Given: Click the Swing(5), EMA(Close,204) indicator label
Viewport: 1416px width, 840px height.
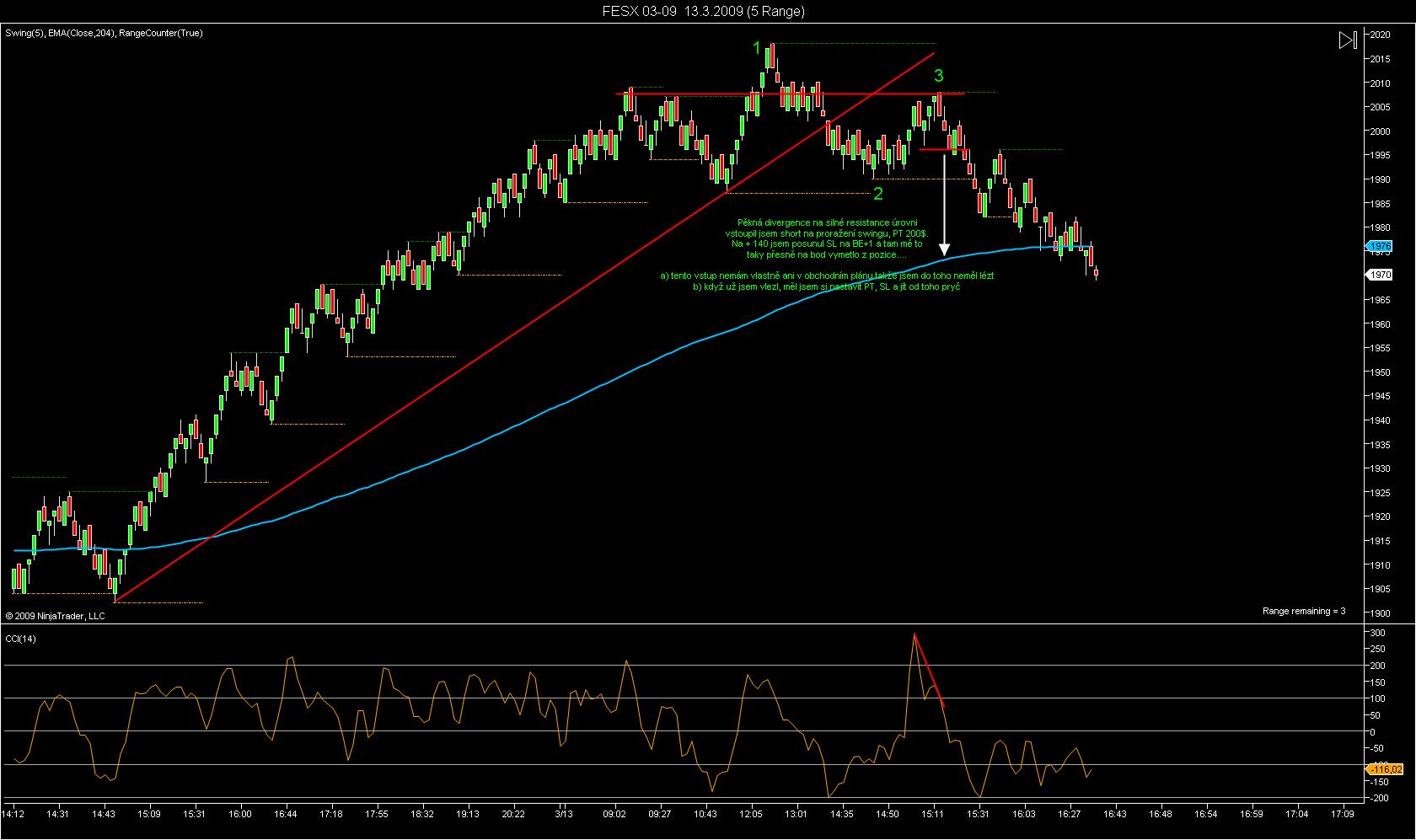Looking at the screenshot, I should coord(104,33).
